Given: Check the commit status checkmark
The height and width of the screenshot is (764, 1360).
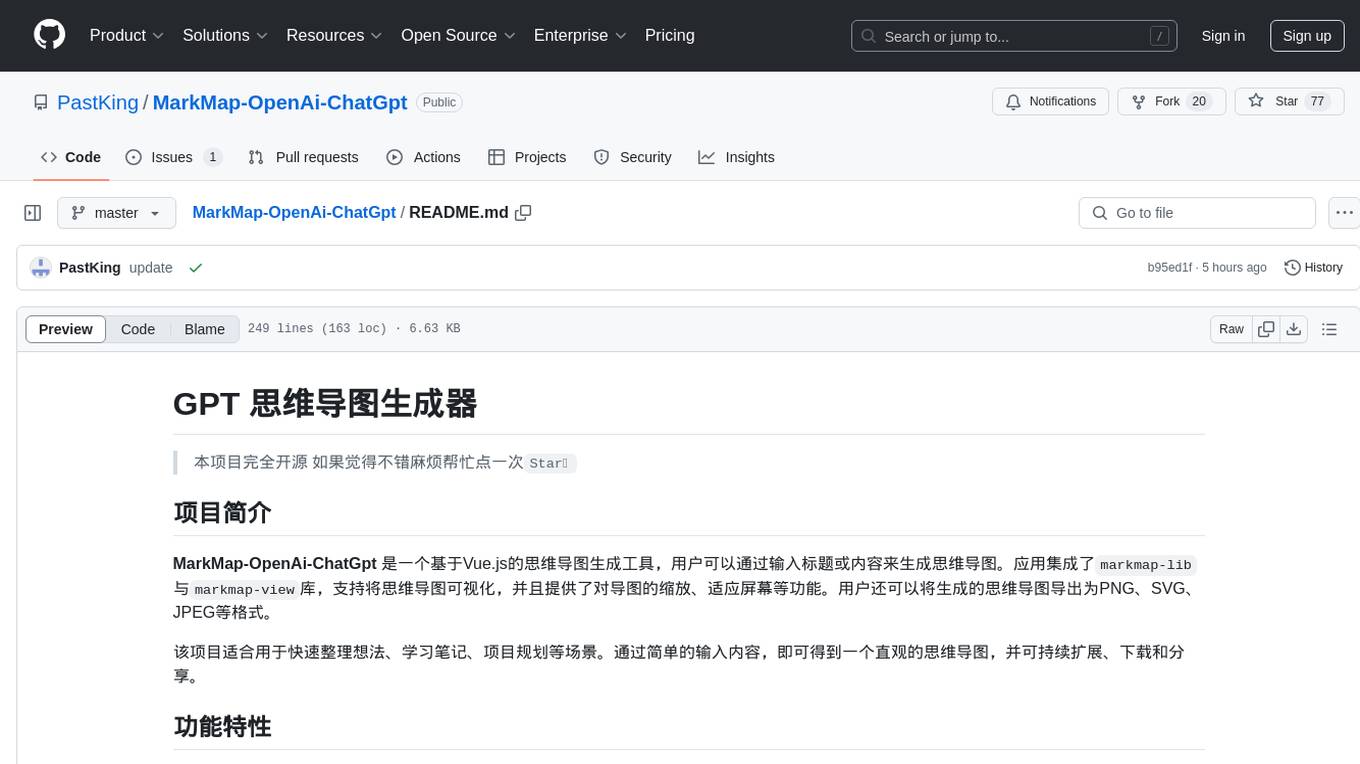Looking at the screenshot, I should tap(196, 268).
